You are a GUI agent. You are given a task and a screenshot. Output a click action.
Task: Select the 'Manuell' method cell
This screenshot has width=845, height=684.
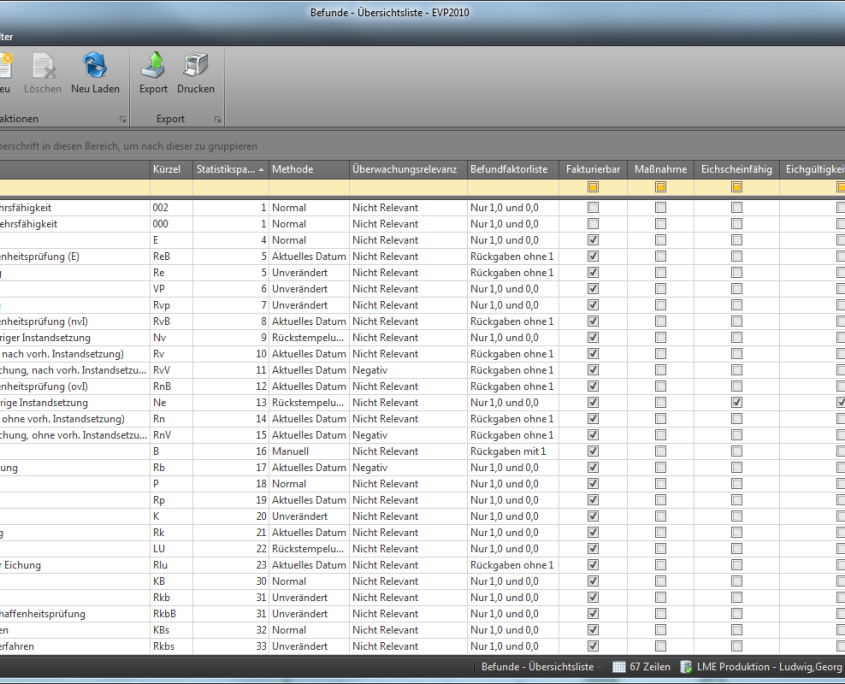tap(309, 451)
